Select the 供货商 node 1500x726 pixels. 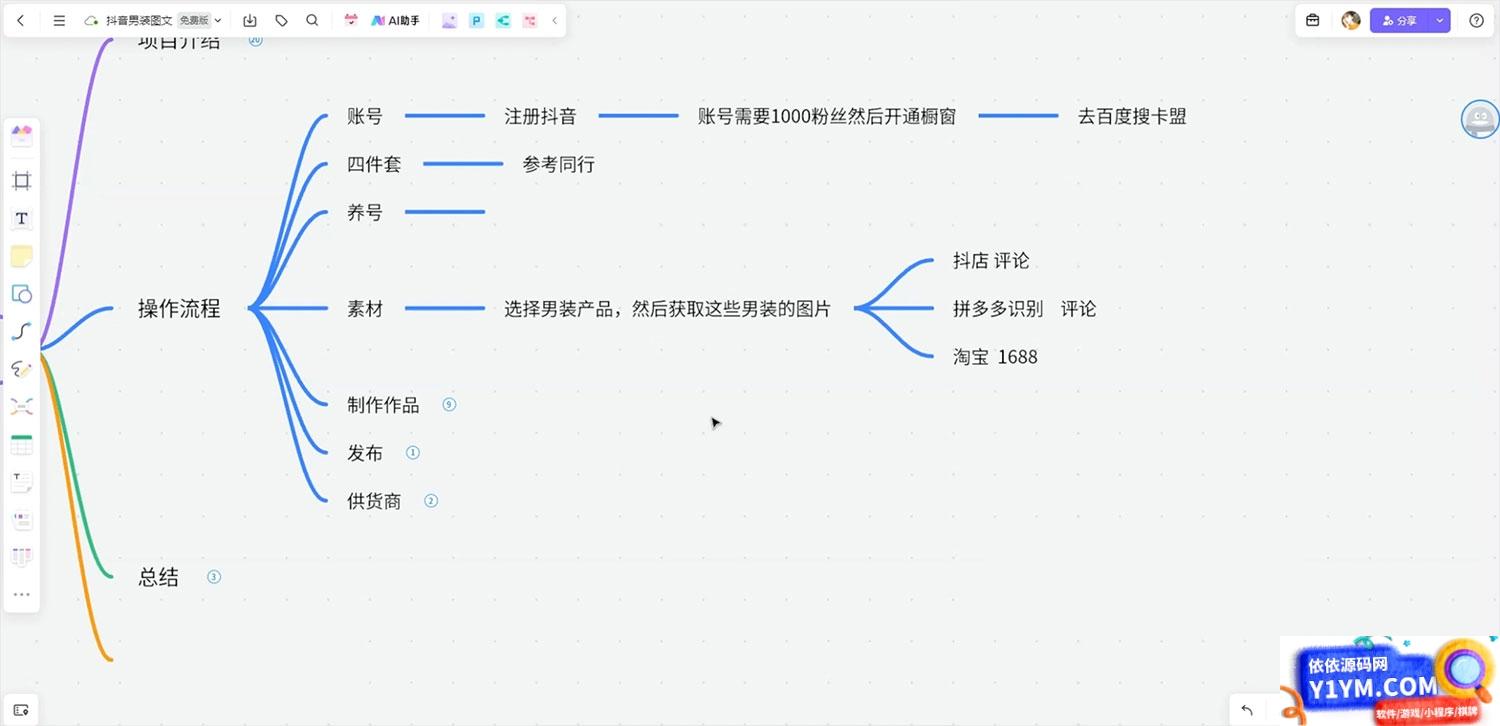[x=374, y=501]
